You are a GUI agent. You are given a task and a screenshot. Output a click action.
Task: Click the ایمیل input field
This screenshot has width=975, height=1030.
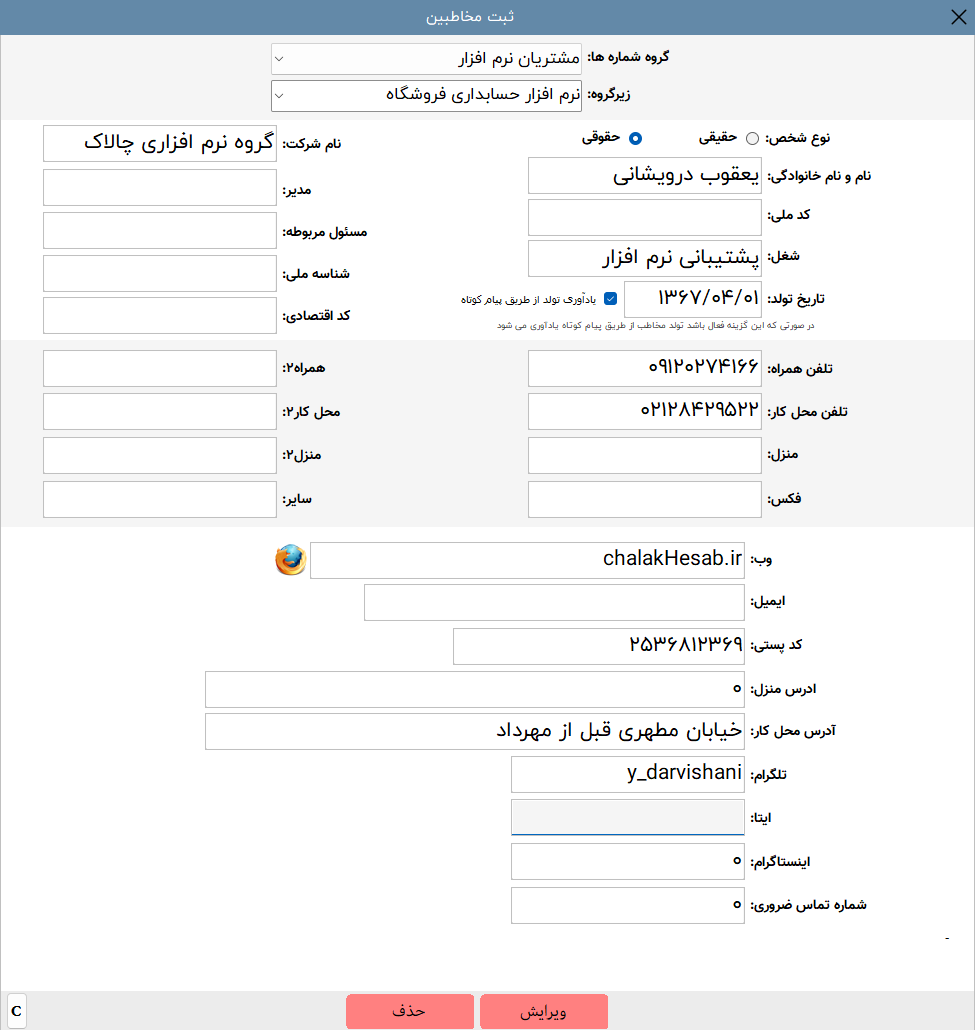pos(554,603)
